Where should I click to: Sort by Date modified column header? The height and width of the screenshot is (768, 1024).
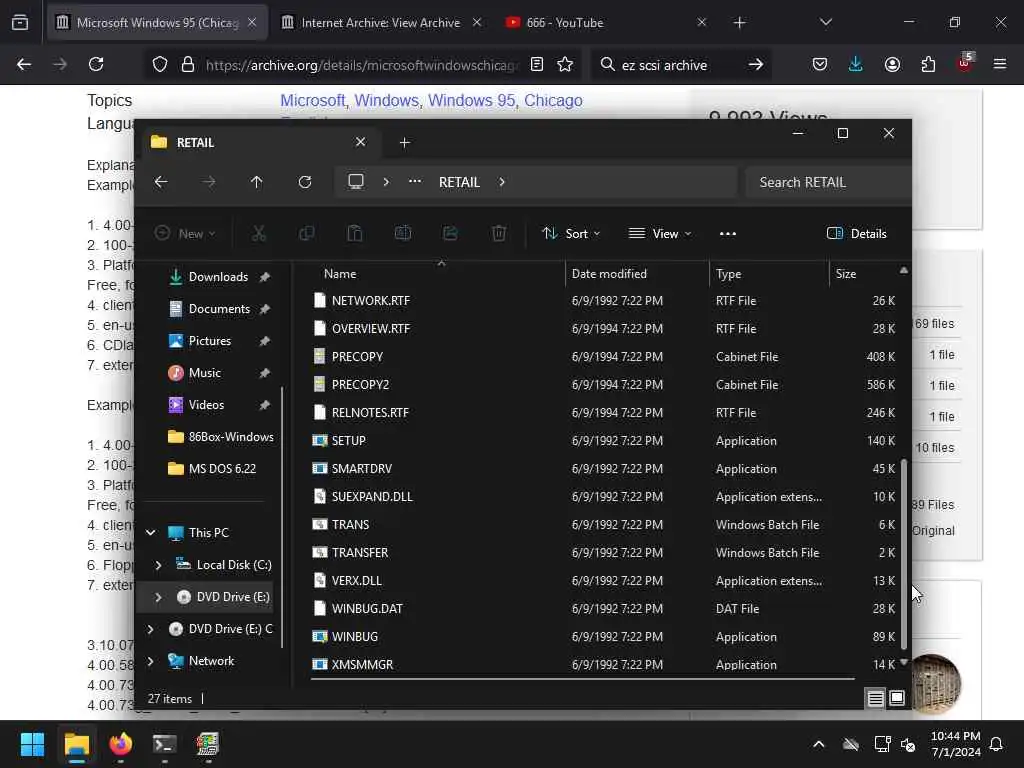coord(637,274)
